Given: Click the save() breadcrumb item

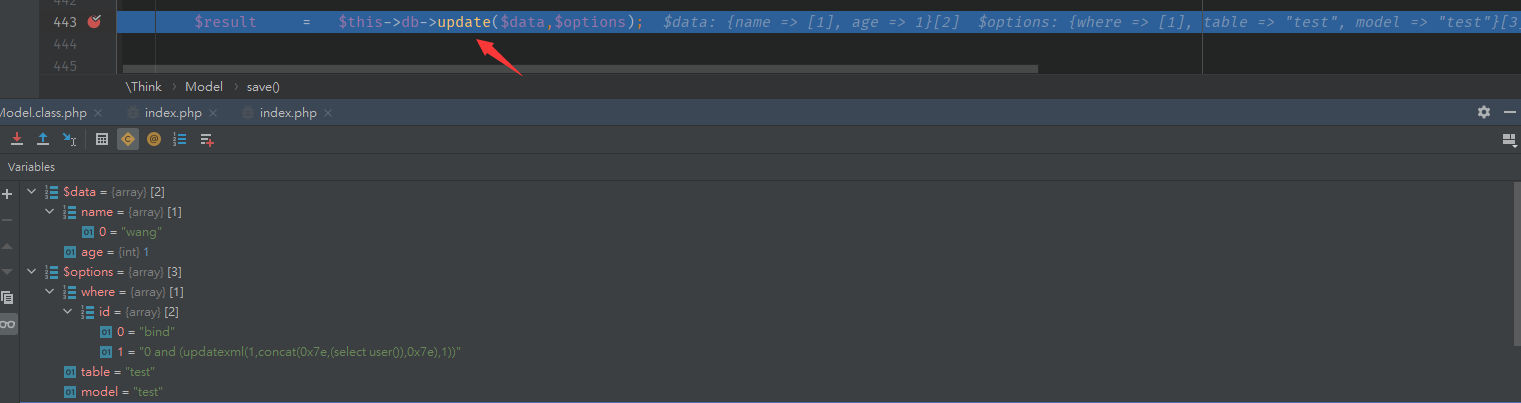Looking at the screenshot, I should (x=263, y=87).
